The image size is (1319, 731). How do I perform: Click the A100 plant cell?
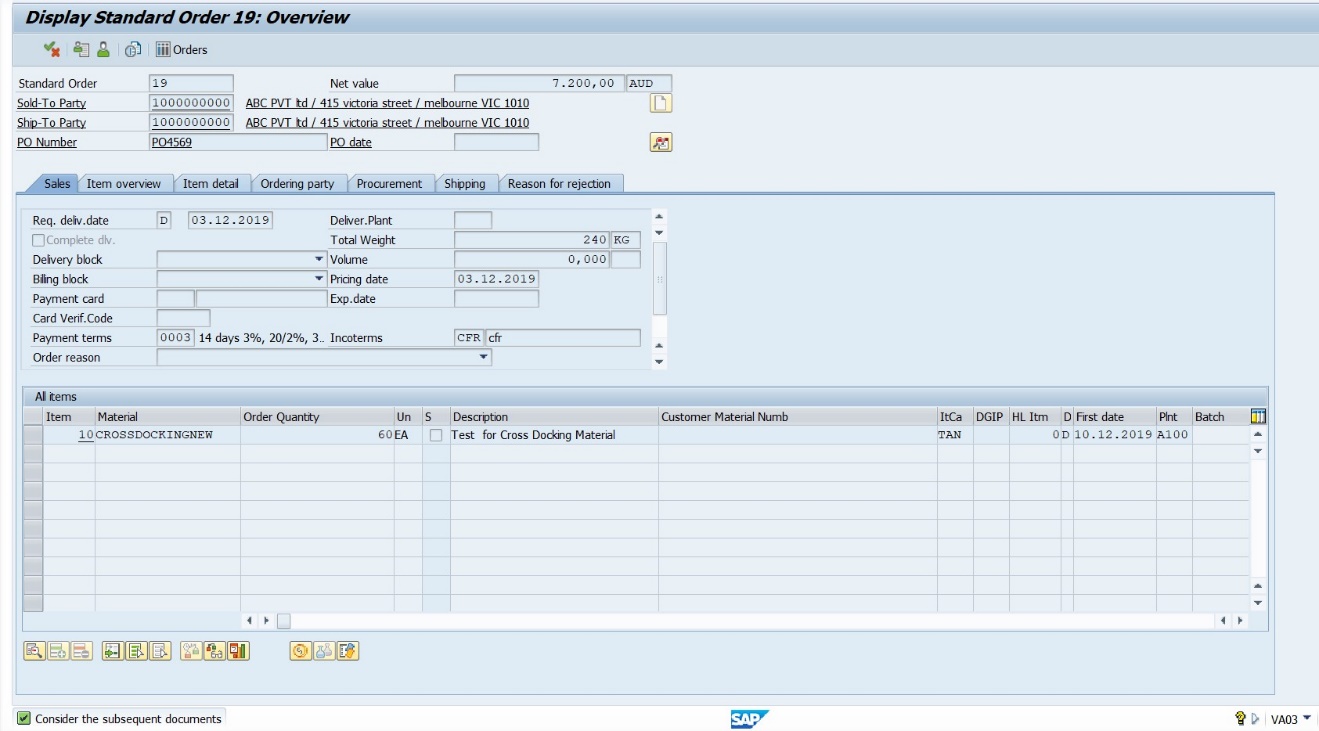tap(1173, 435)
